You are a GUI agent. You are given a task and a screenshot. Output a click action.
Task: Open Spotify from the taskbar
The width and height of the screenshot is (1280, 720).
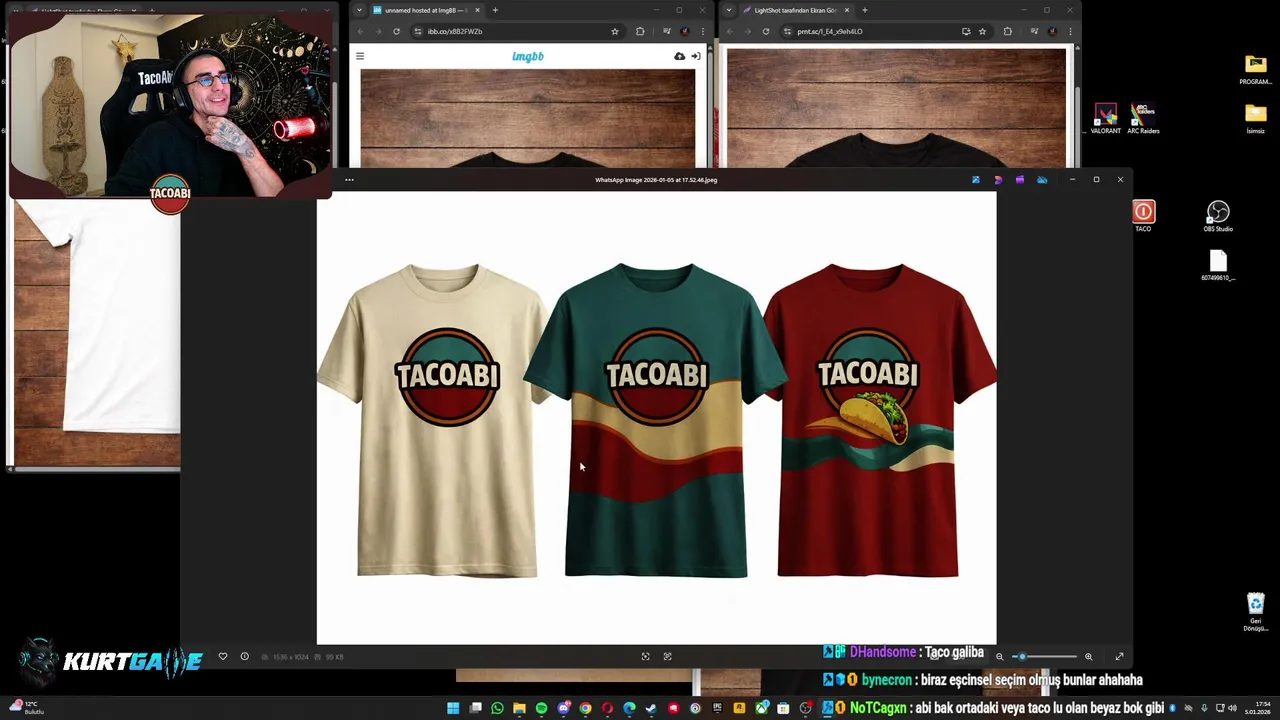click(541, 708)
